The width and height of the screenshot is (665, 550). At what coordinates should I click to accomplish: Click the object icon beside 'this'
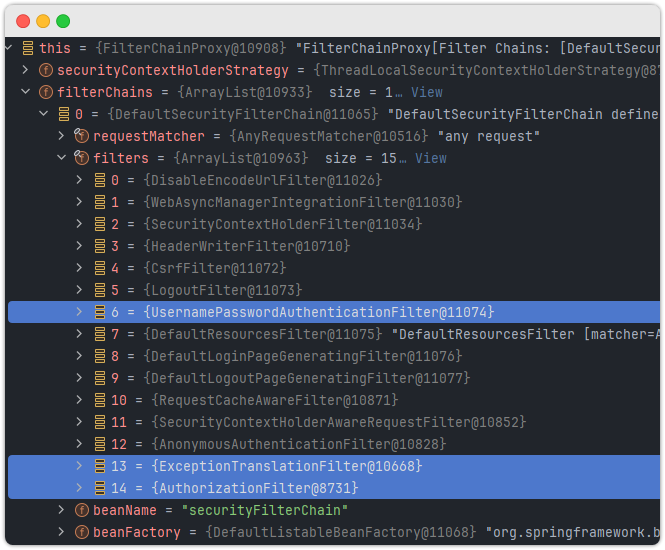28,48
